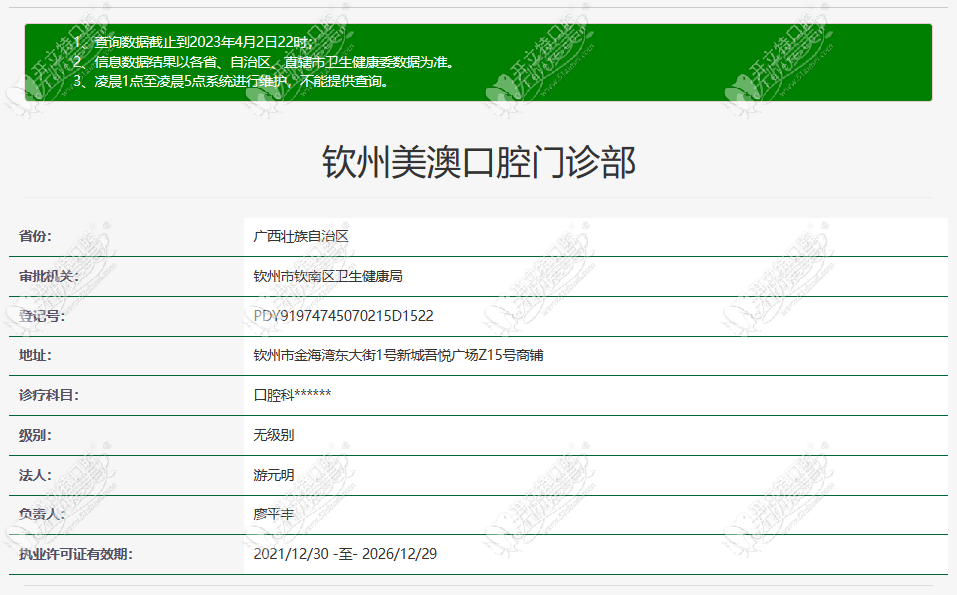Image resolution: width=957 pixels, height=595 pixels.
Task: Click the 地址 label
Action: click(x=35, y=355)
